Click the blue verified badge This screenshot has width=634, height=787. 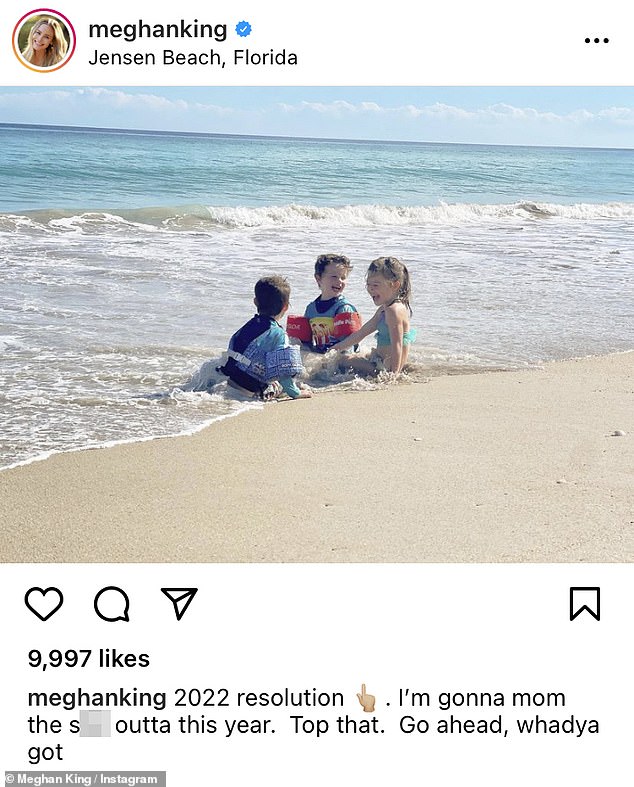point(243,29)
